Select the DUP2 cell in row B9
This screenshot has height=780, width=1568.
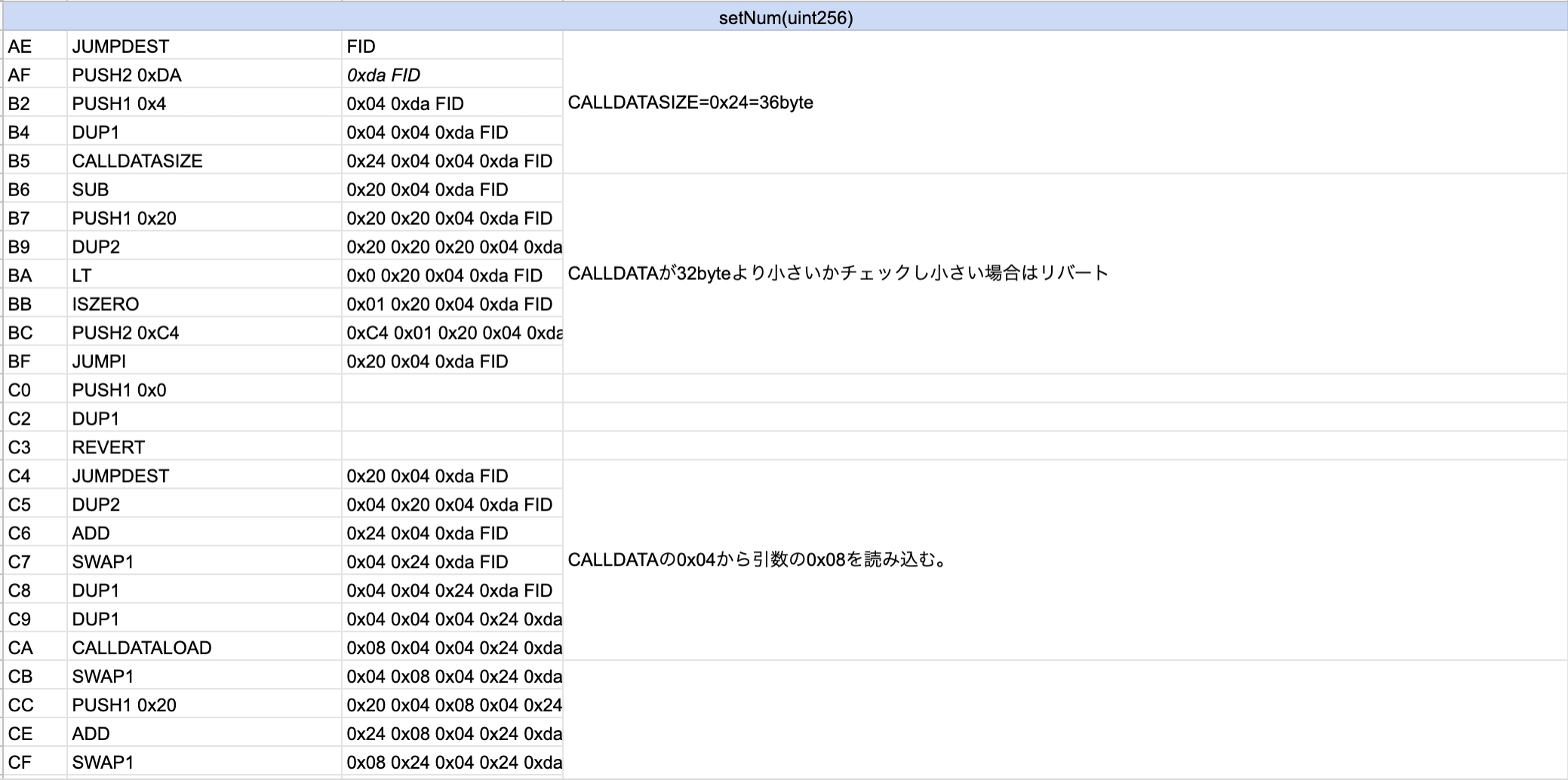(204, 247)
